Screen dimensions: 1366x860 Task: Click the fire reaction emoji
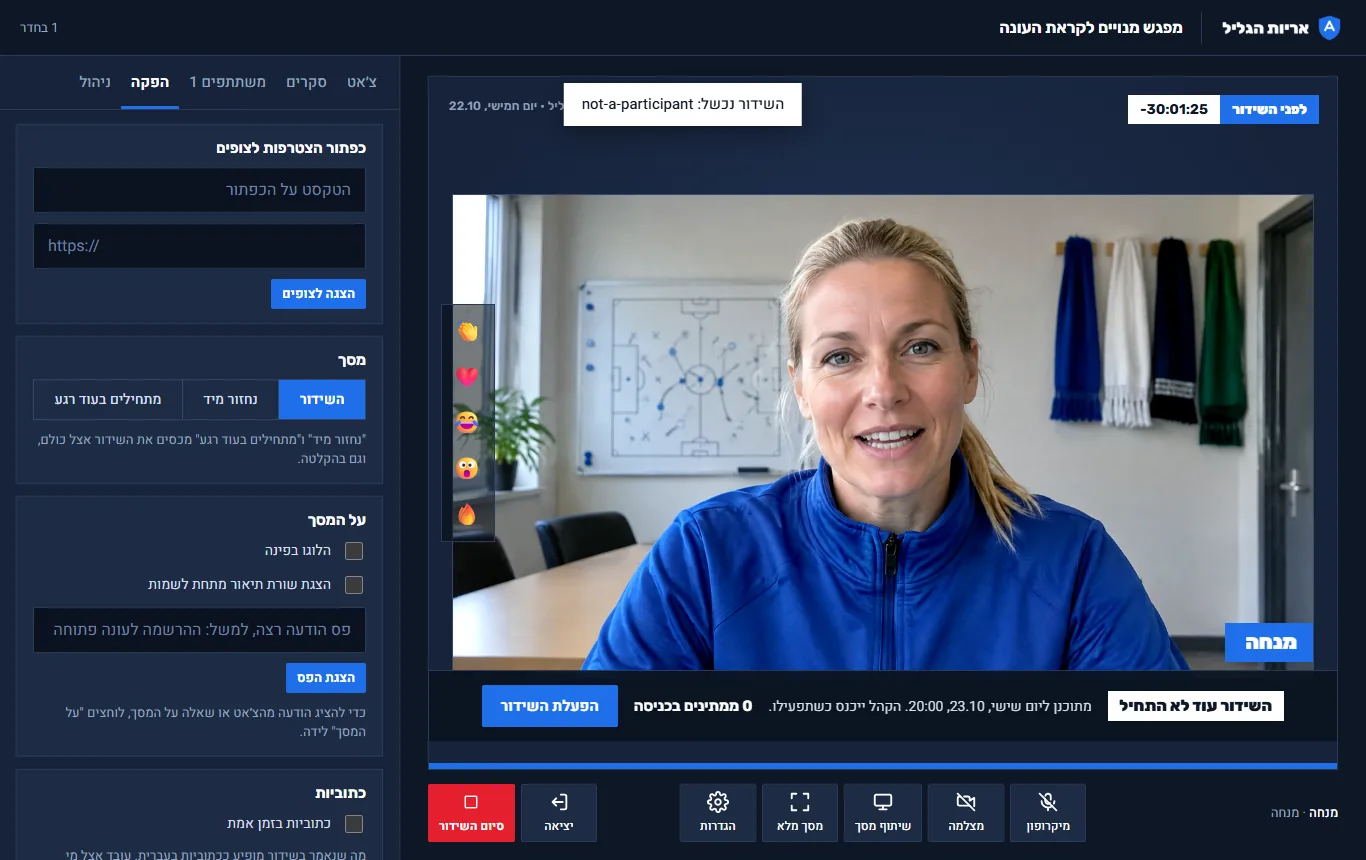coord(467,514)
